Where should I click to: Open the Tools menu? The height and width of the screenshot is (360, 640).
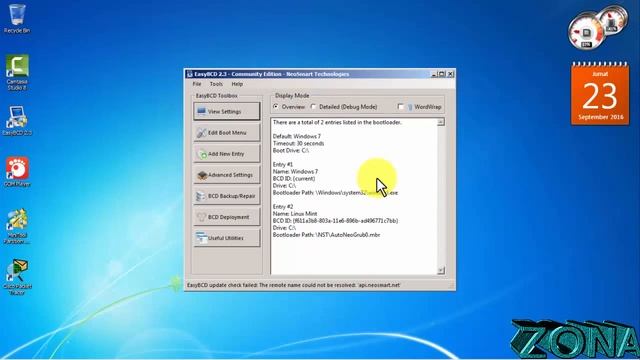pyautogui.click(x=216, y=84)
